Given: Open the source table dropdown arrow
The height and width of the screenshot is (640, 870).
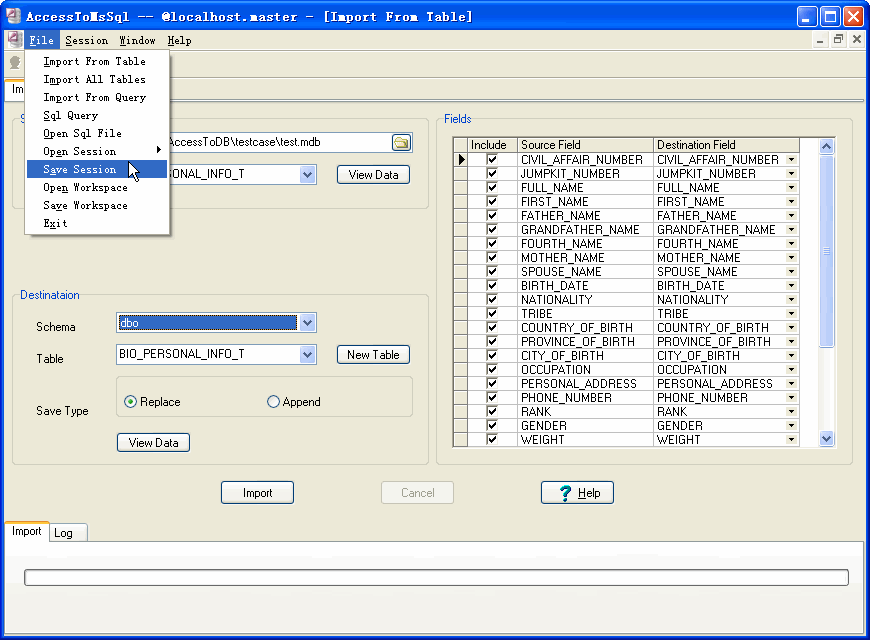Looking at the screenshot, I should (x=307, y=174).
